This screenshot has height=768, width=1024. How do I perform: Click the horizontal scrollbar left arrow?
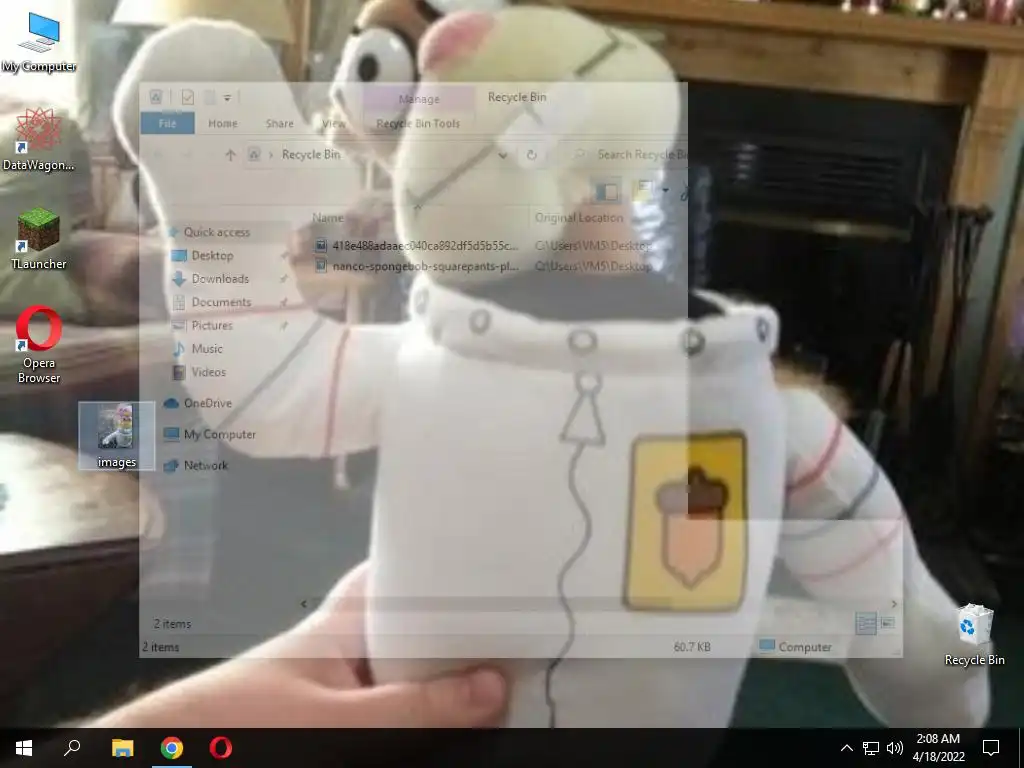click(304, 604)
